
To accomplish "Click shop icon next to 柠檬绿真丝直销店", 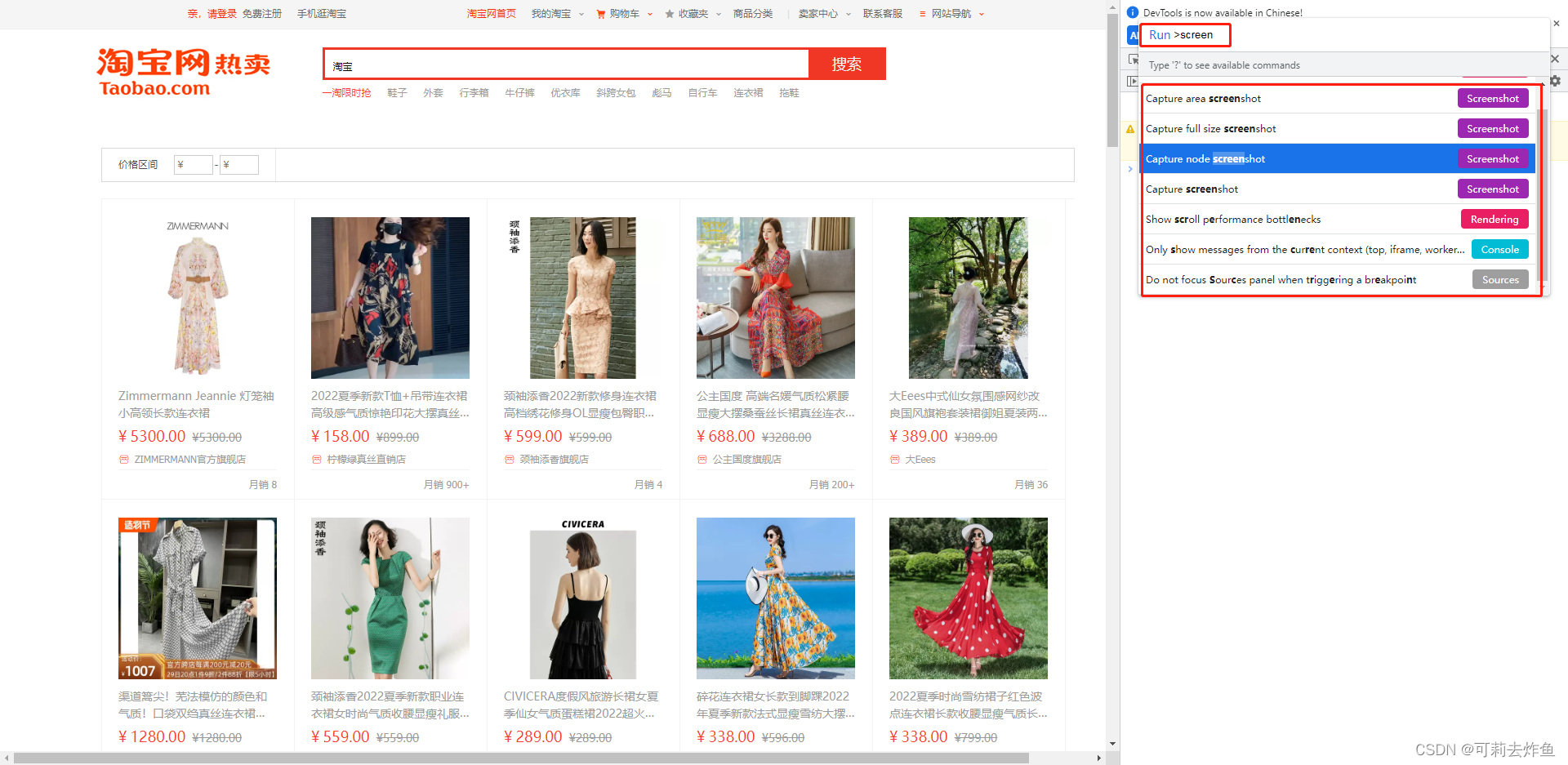I will tap(317, 460).
